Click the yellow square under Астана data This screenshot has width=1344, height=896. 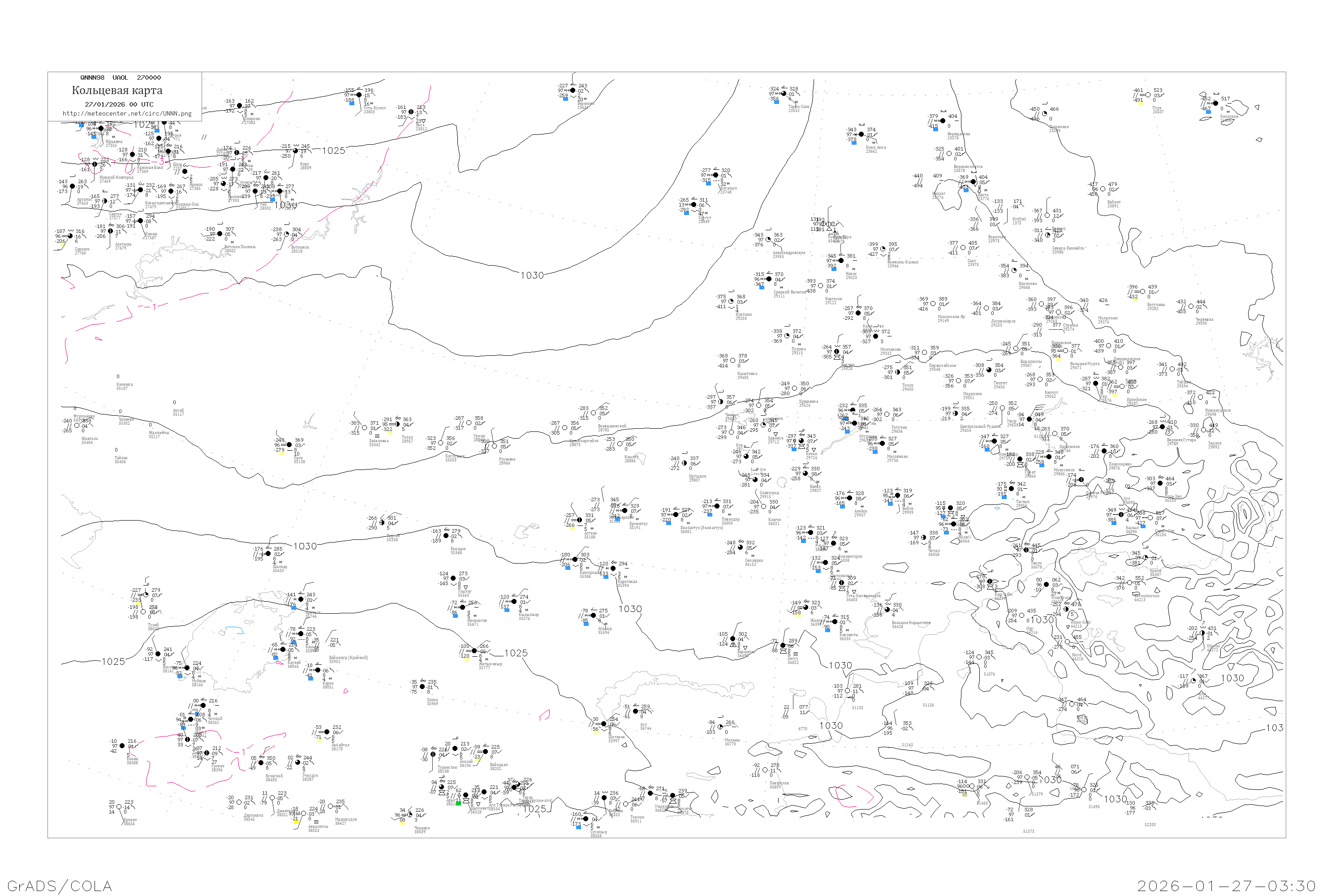[572, 529]
